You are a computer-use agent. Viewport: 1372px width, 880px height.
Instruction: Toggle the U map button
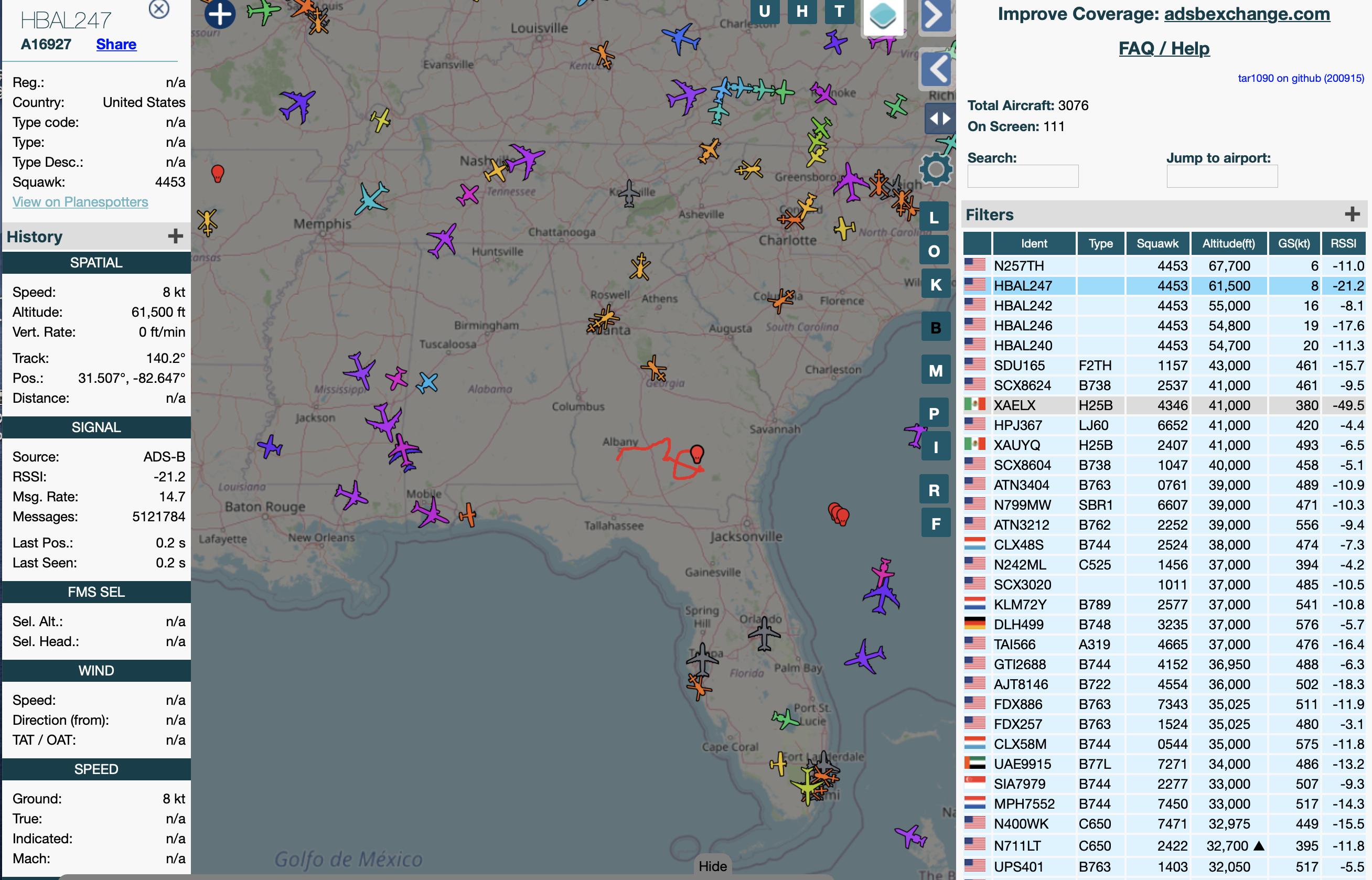pyautogui.click(x=765, y=11)
